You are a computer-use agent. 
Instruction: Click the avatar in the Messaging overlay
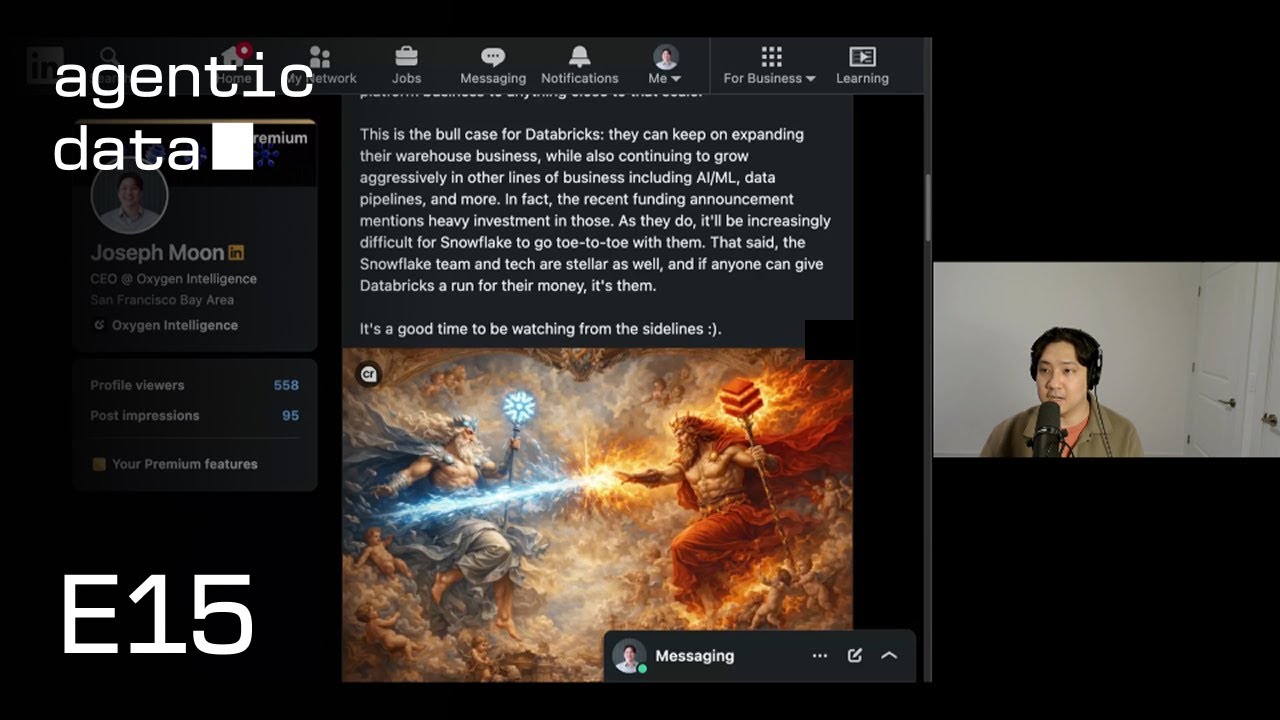pyautogui.click(x=629, y=656)
